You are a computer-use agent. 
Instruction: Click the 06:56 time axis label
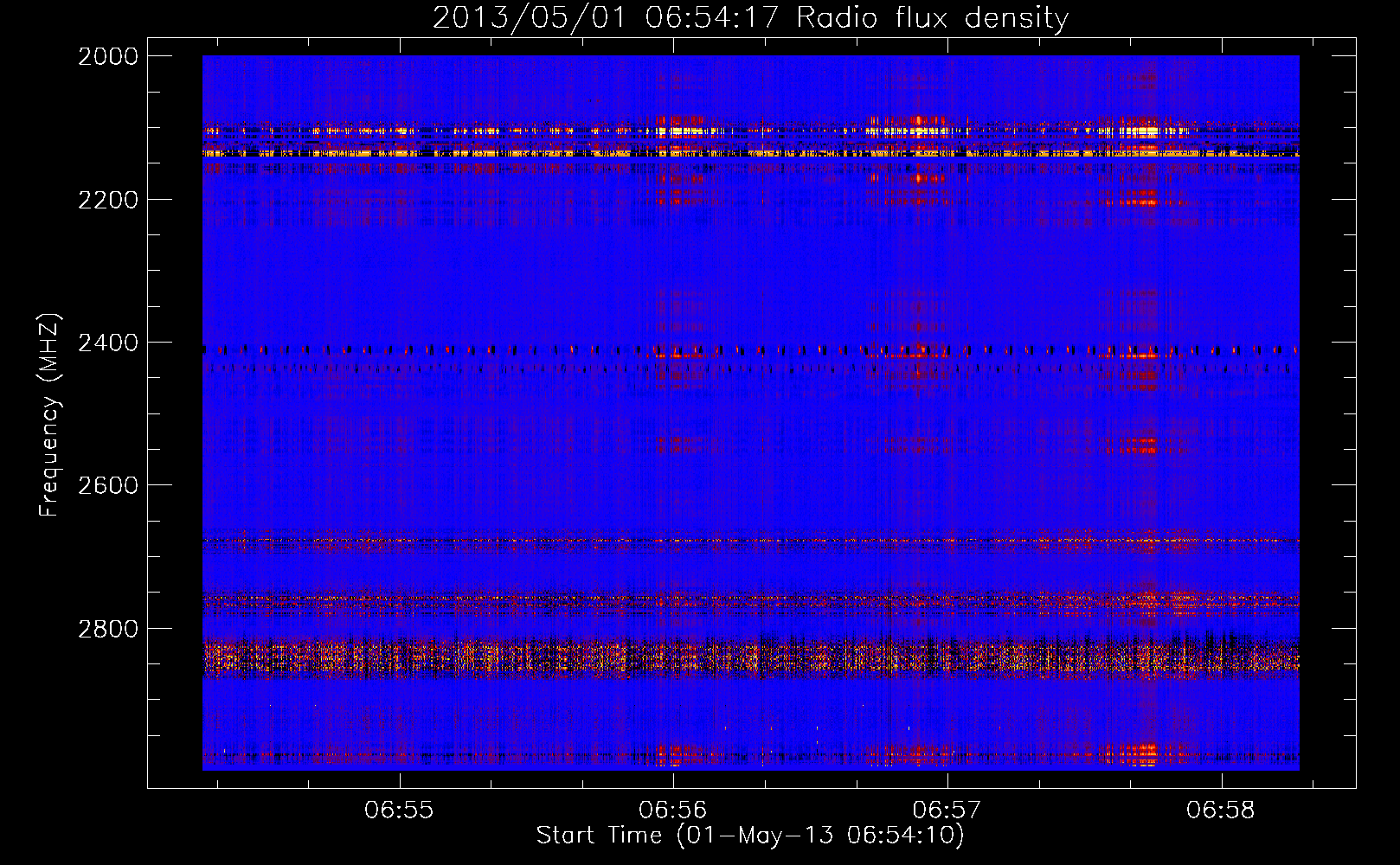point(673,810)
